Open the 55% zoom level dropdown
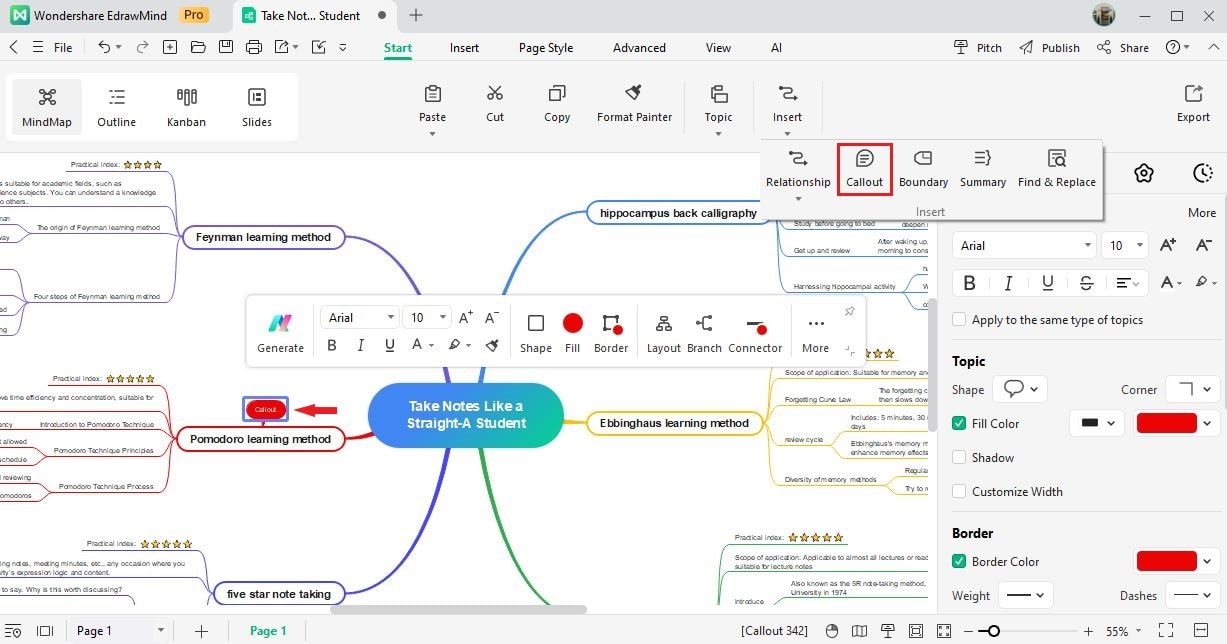This screenshot has height=644, width=1227. point(1123,631)
